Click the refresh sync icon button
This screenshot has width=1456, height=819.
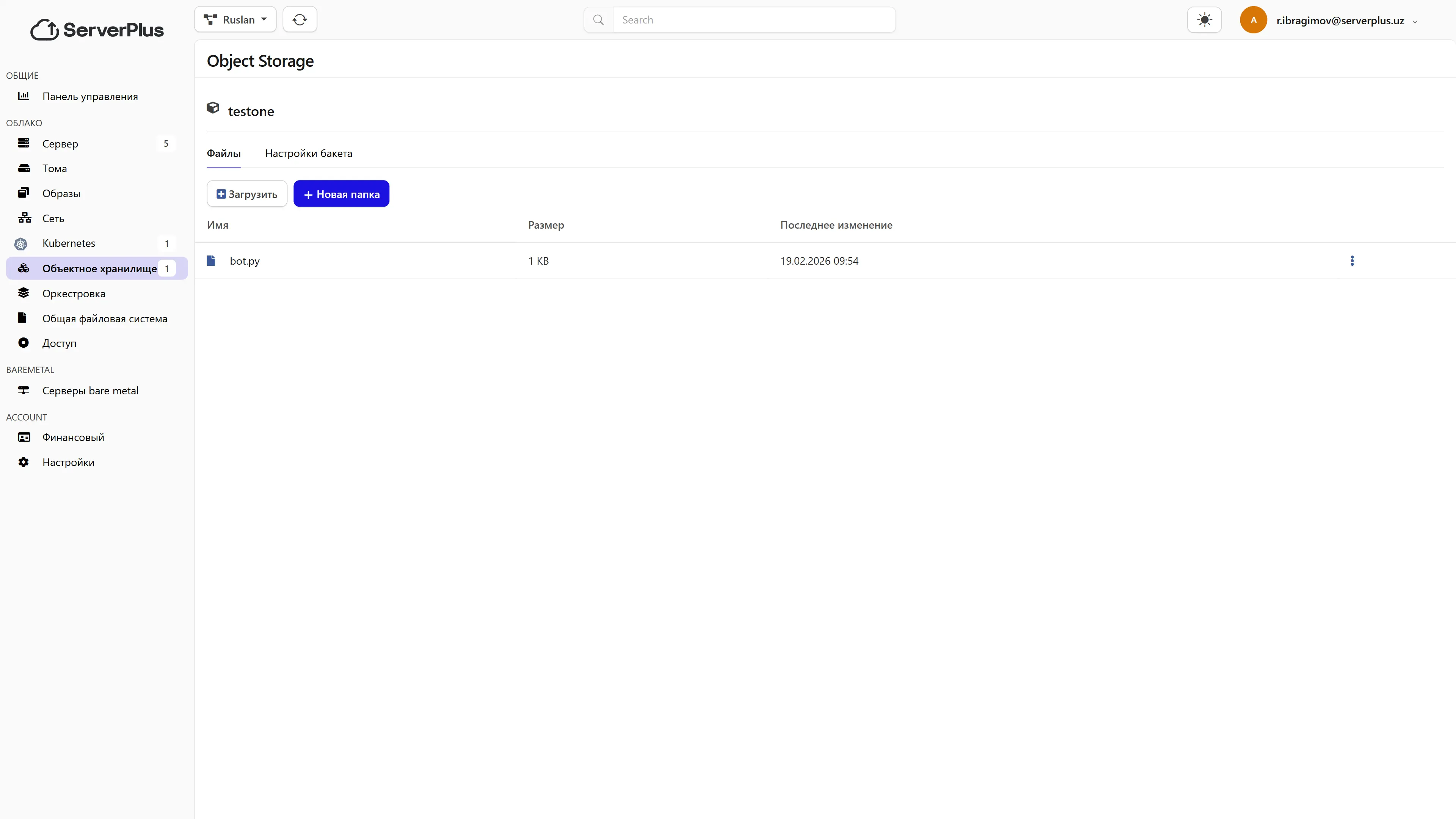click(x=300, y=20)
